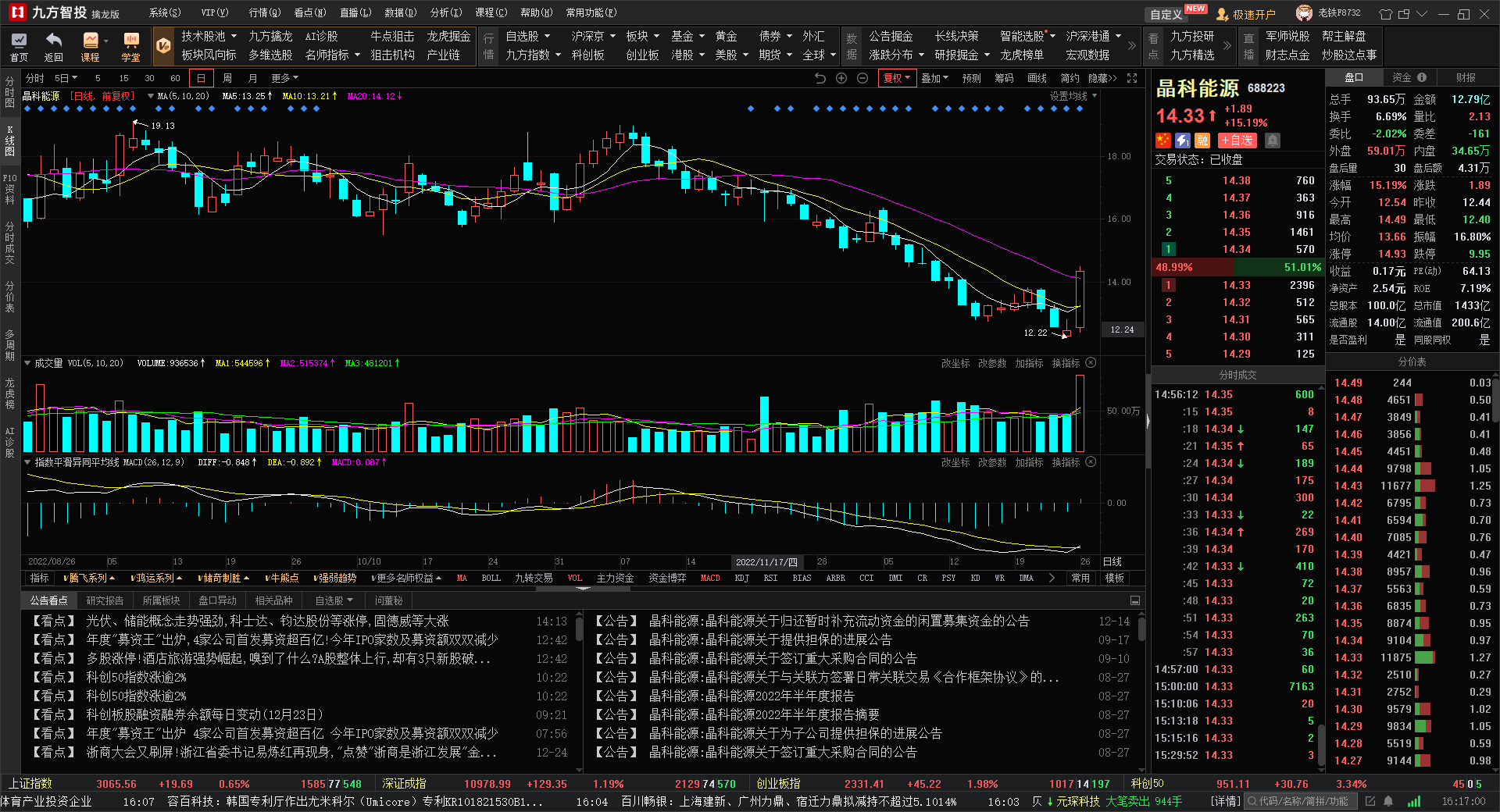This screenshot has width=1500, height=812.
Task: Switch chart to 周 weekly period
Action: 227,78
